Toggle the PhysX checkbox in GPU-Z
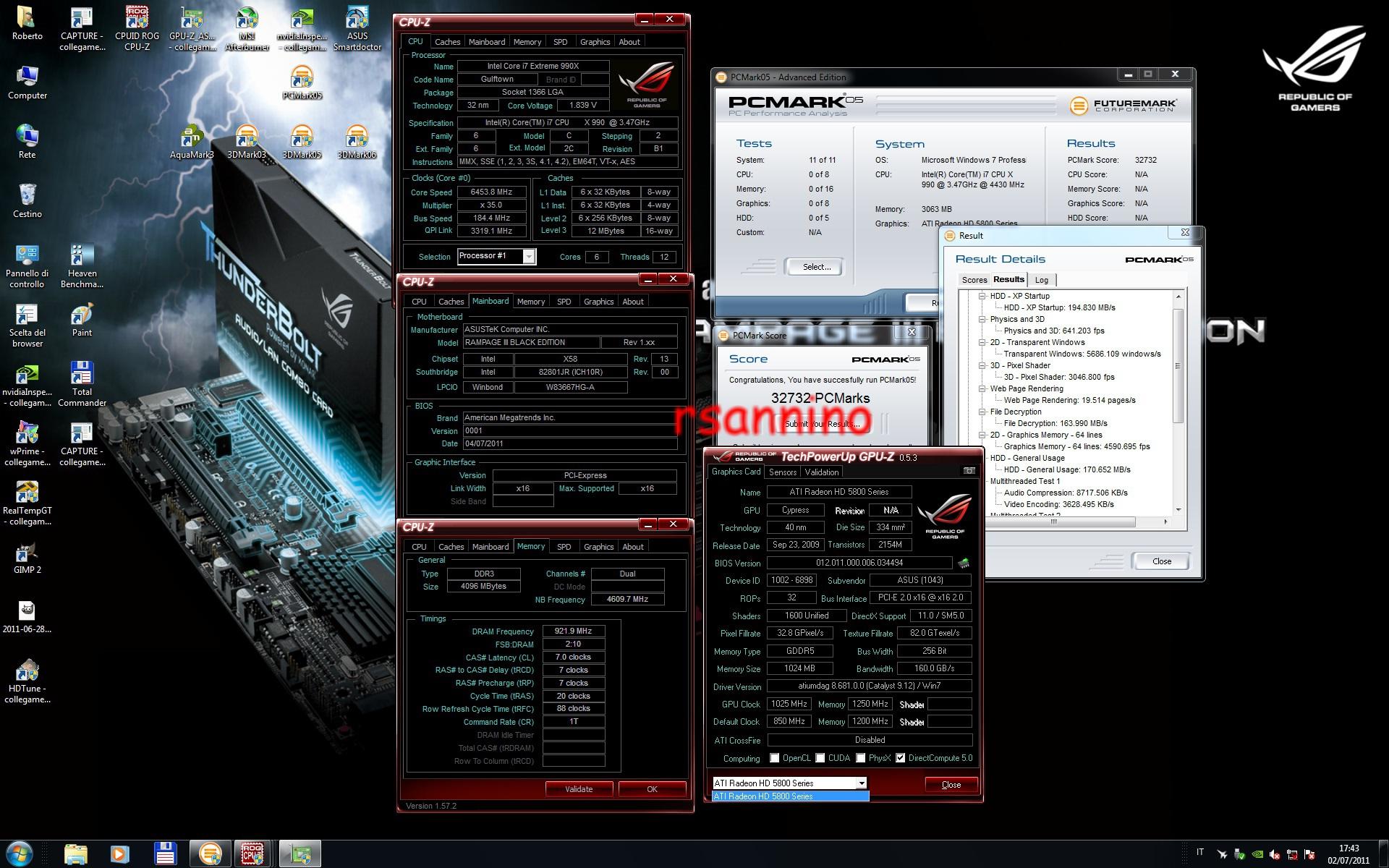Viewport: 1389px width, 868px height. tap(861, 758)
